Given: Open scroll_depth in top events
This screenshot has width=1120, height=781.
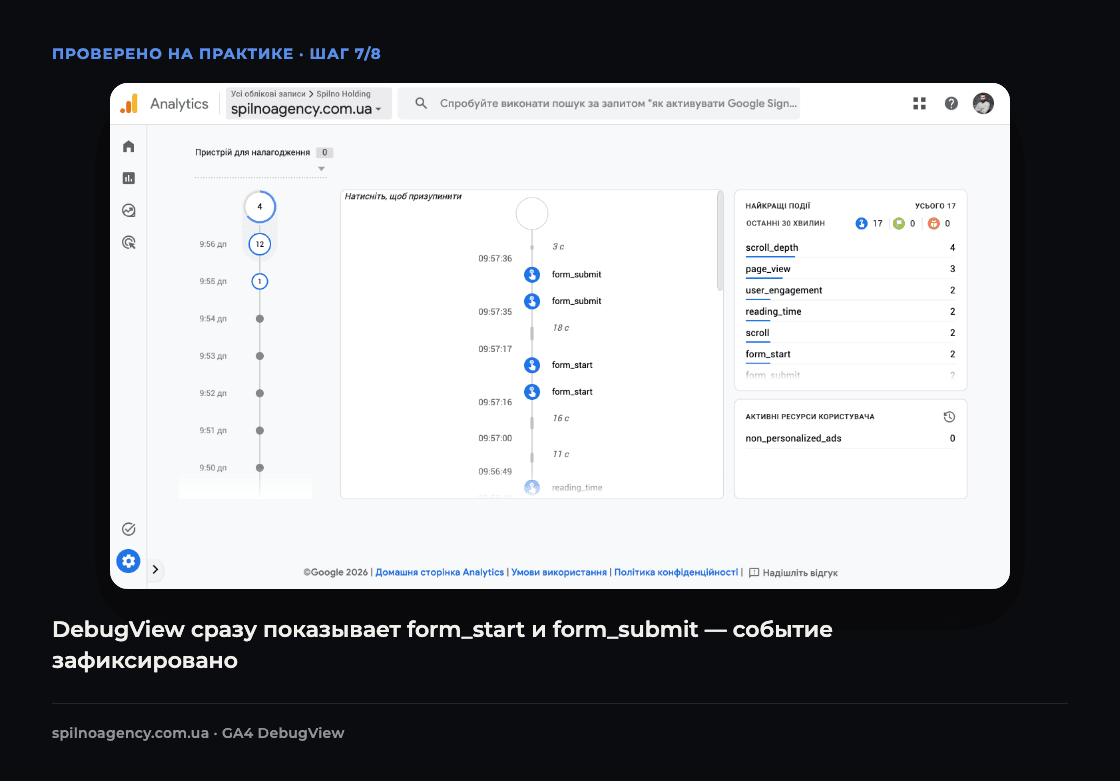Looking at the screenshot, I should tap(772, 248).
